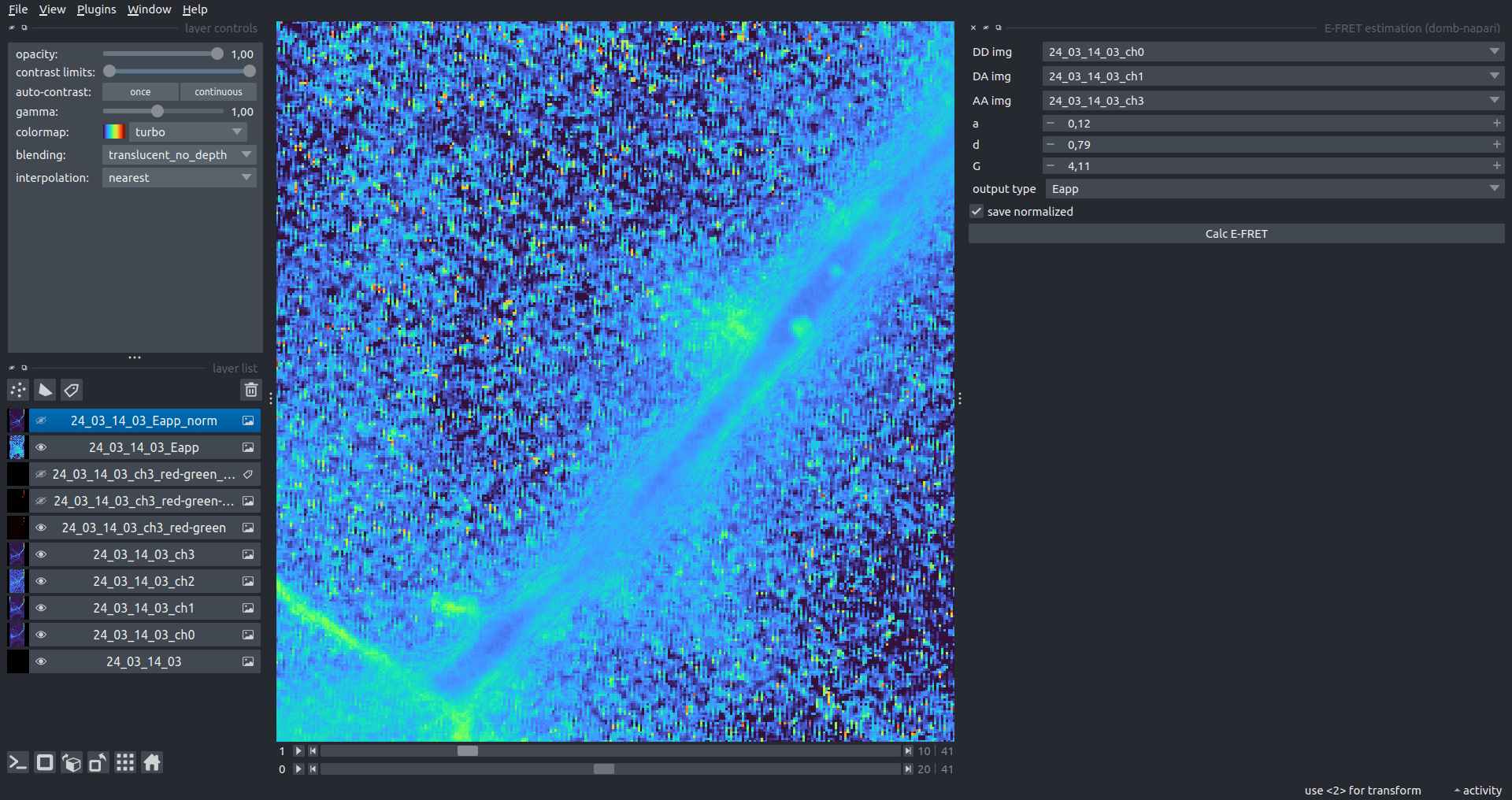1512x800 pixels.
Task: Open the colormap turbo dropdown
Action: click(x=188, y=132)
